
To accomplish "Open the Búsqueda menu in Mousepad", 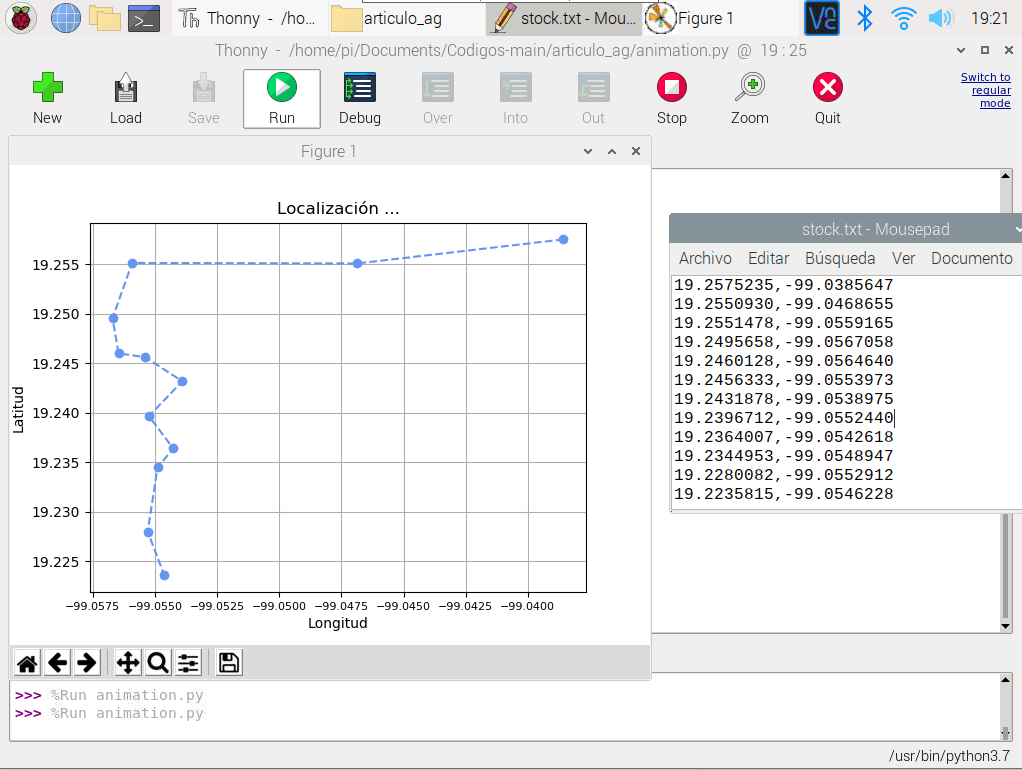I will 839,258.
